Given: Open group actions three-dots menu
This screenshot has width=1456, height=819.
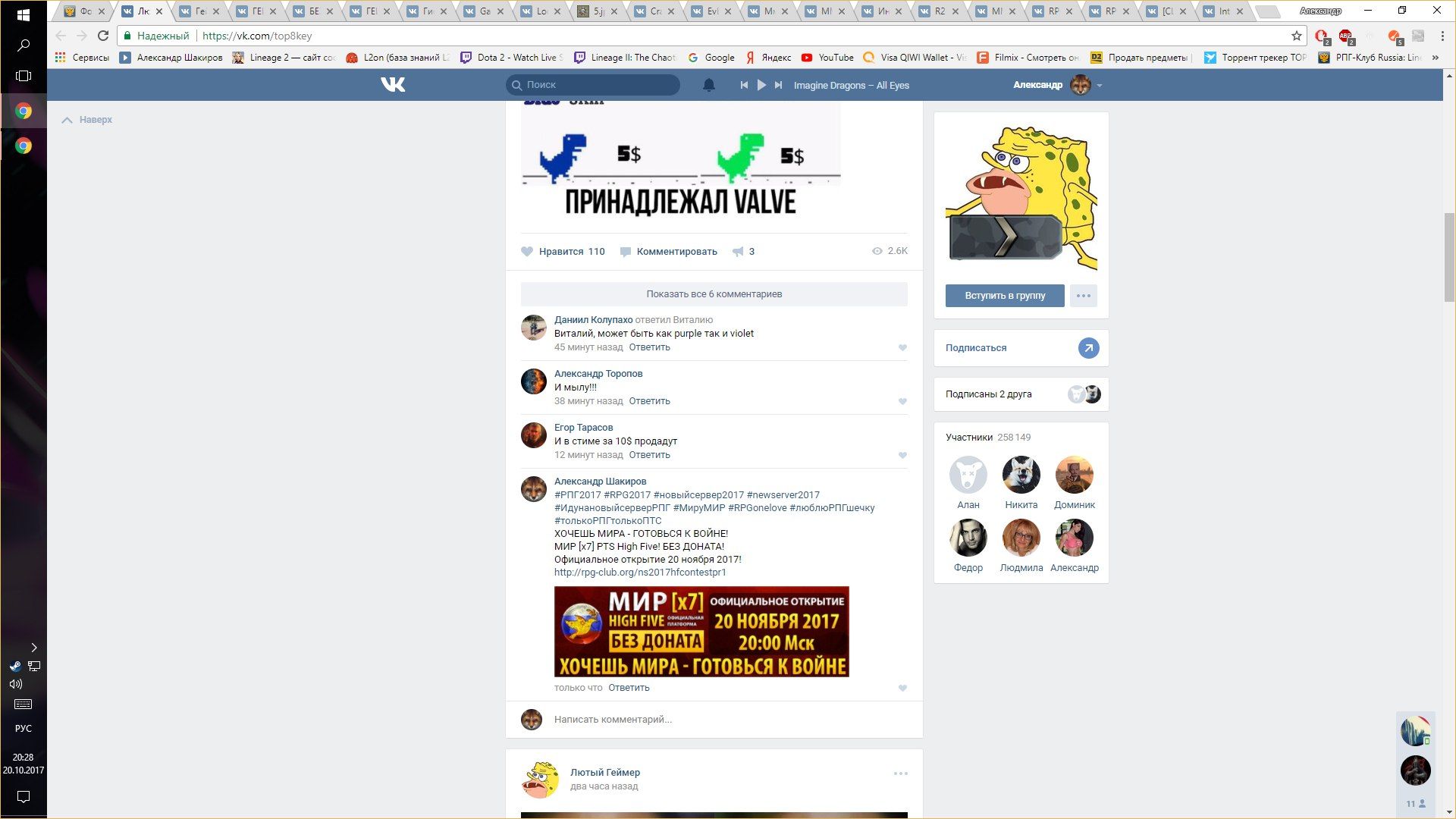Looking at the screenshot, I should [x=1083, y=296].
